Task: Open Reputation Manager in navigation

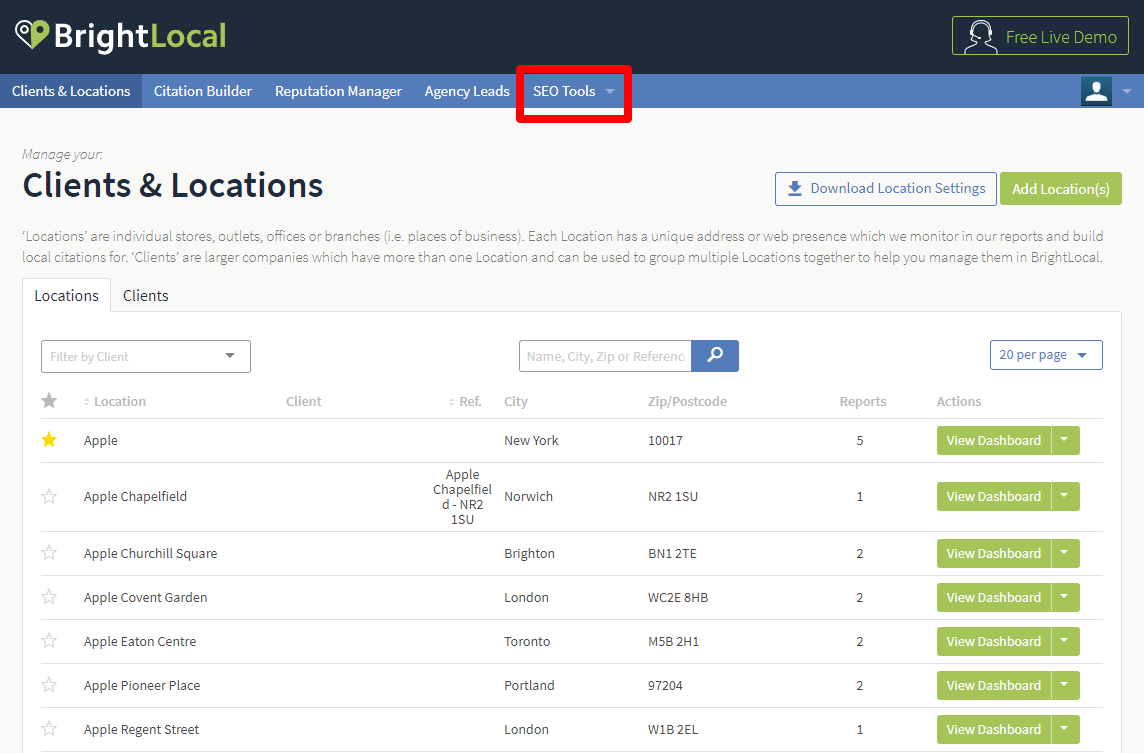Action: point(339,91)
